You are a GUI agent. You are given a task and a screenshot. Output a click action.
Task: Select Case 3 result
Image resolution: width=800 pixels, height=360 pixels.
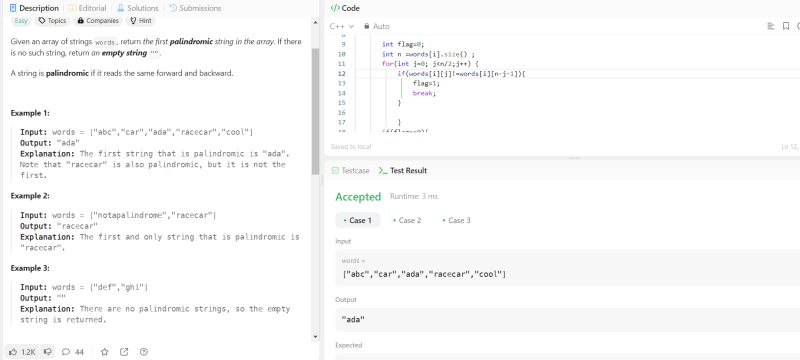(x=457, y=220)
